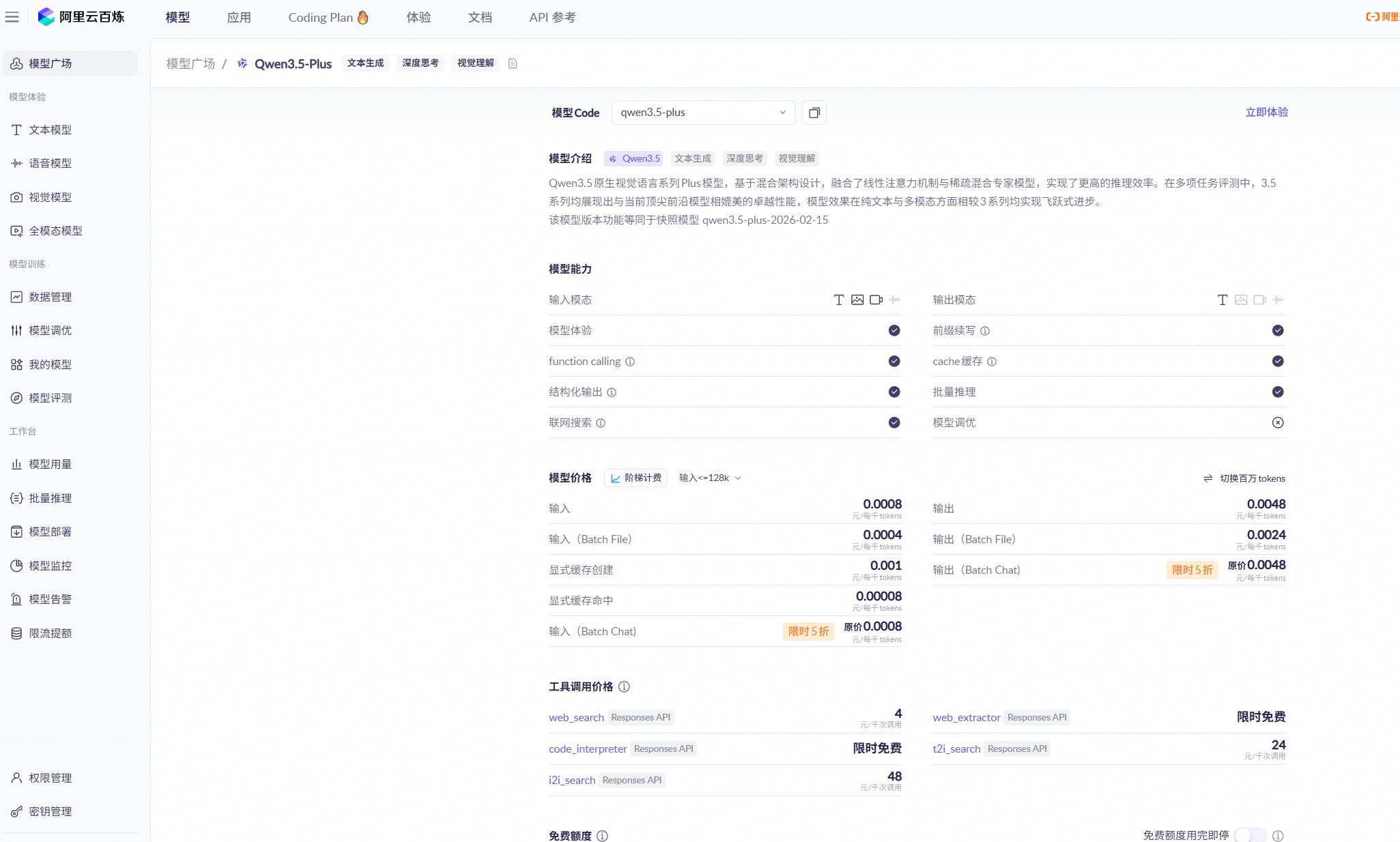Screen dimensions: 1400x842
Task: Click 模型广场 in the breadcrumb
Action: tap(190, 63)
